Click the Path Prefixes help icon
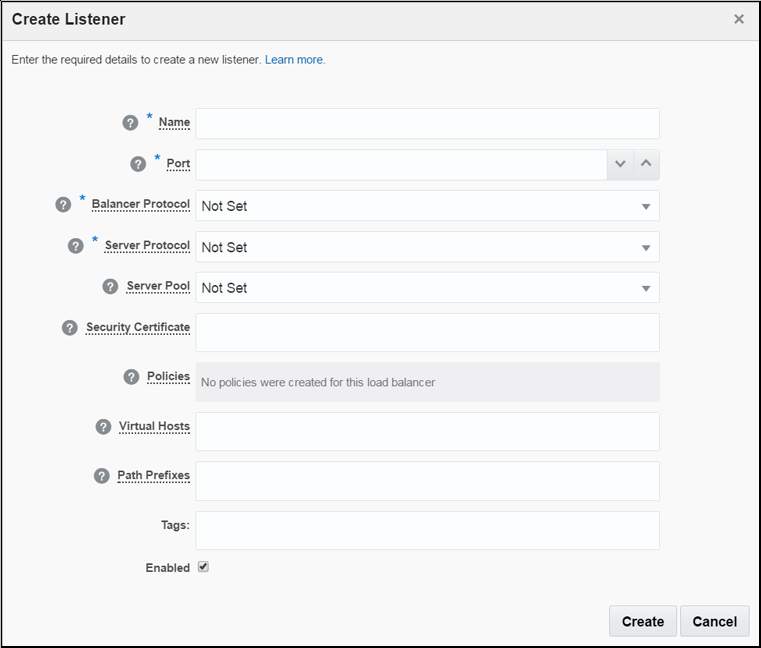Screen dimensions: 761x648 [101, 476]
